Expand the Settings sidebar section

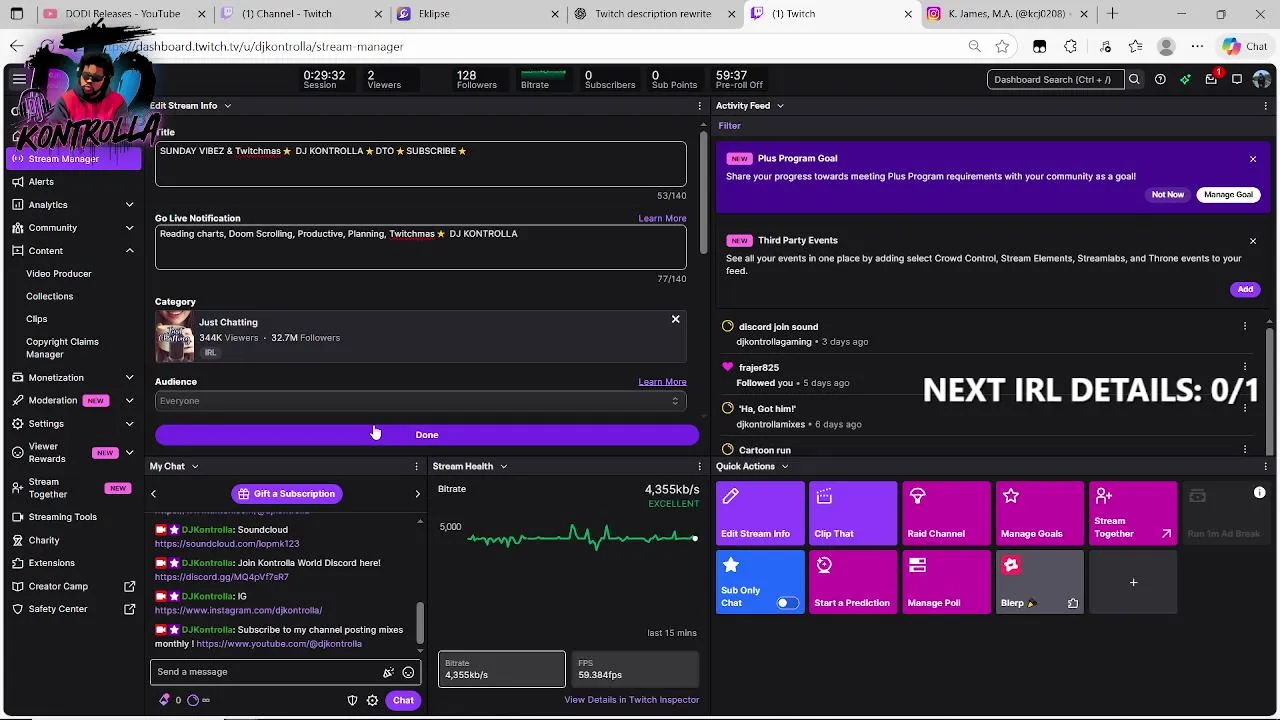(x=129, y=424)
